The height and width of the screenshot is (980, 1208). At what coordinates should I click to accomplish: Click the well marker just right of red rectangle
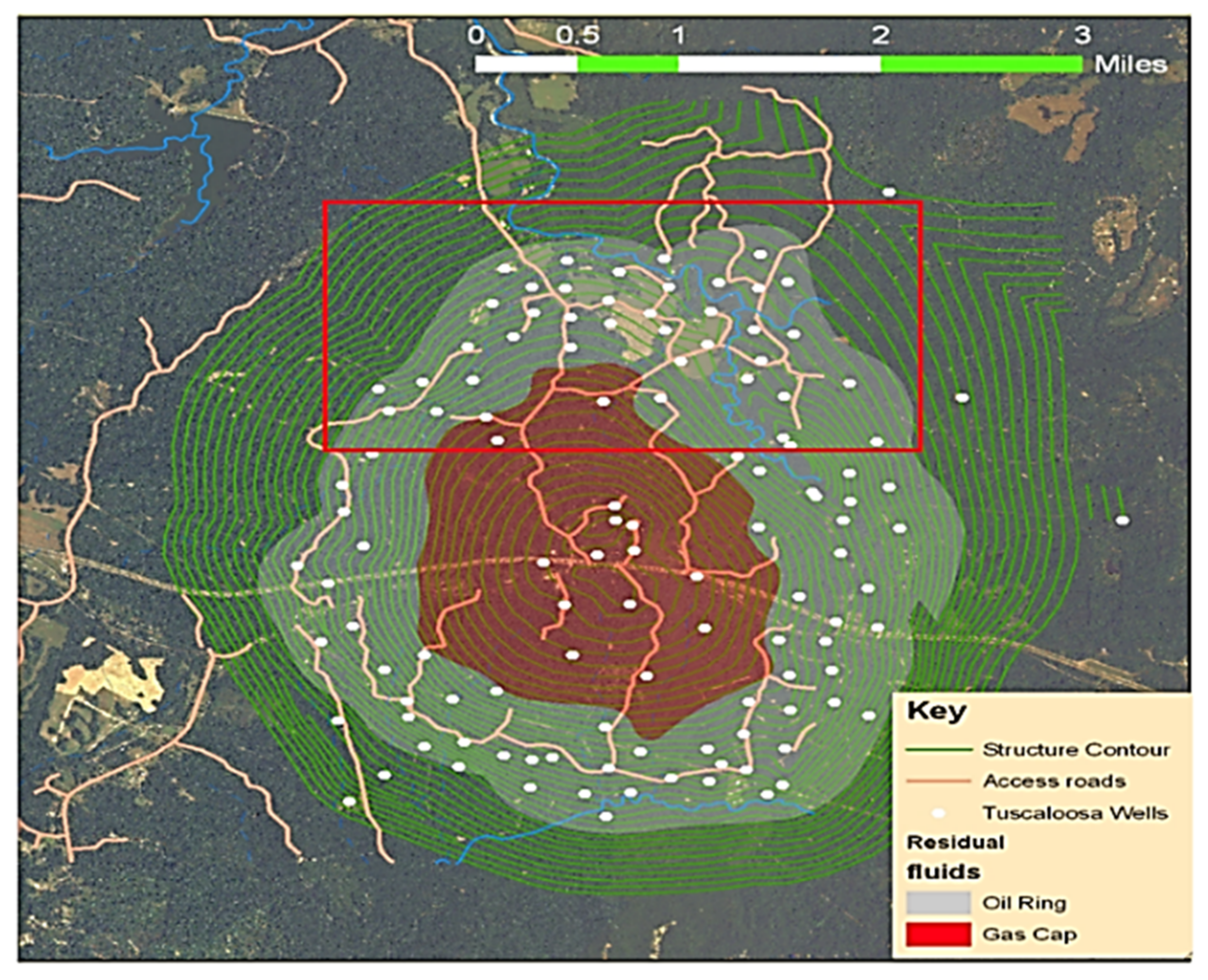(962, 397)
